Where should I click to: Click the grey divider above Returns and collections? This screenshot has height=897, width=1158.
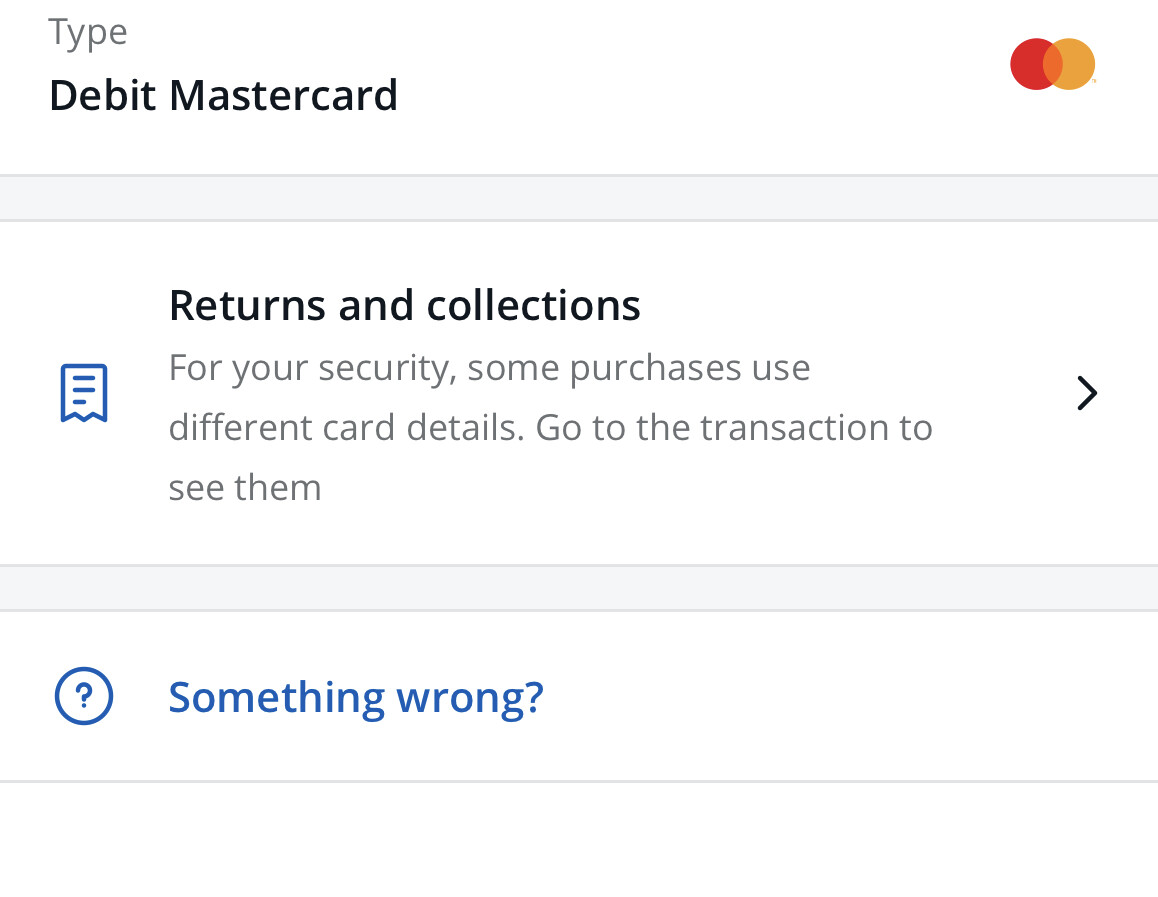pos(579,198)
